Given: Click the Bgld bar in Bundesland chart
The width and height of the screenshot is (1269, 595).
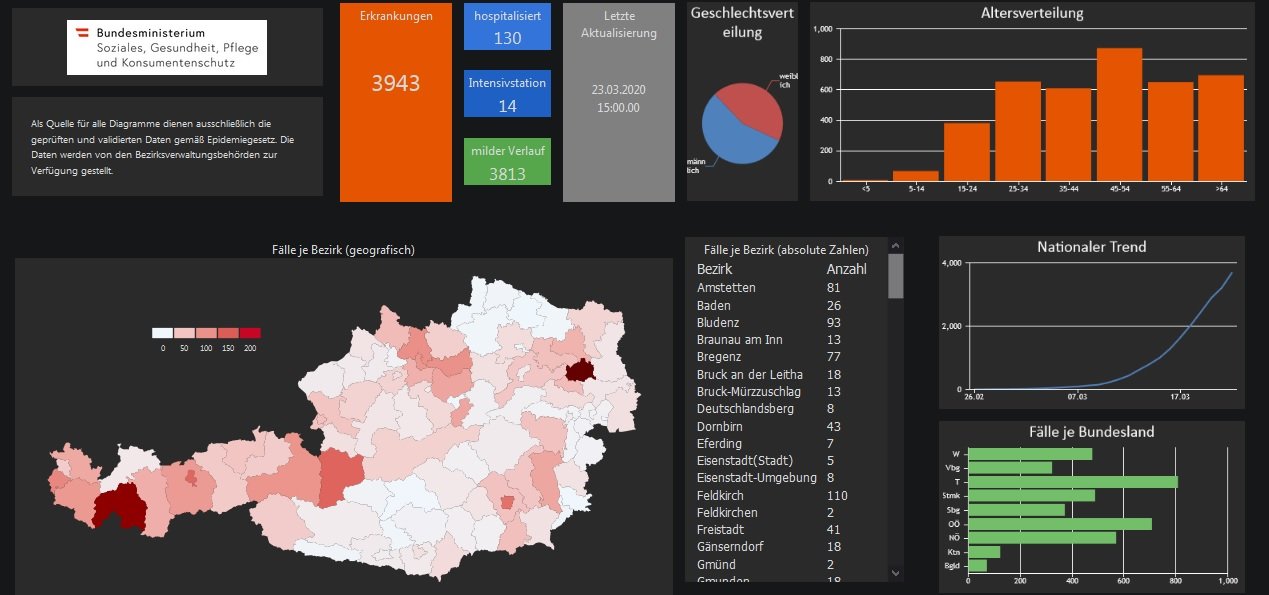Looking at the screenshot, I should 978,565.
